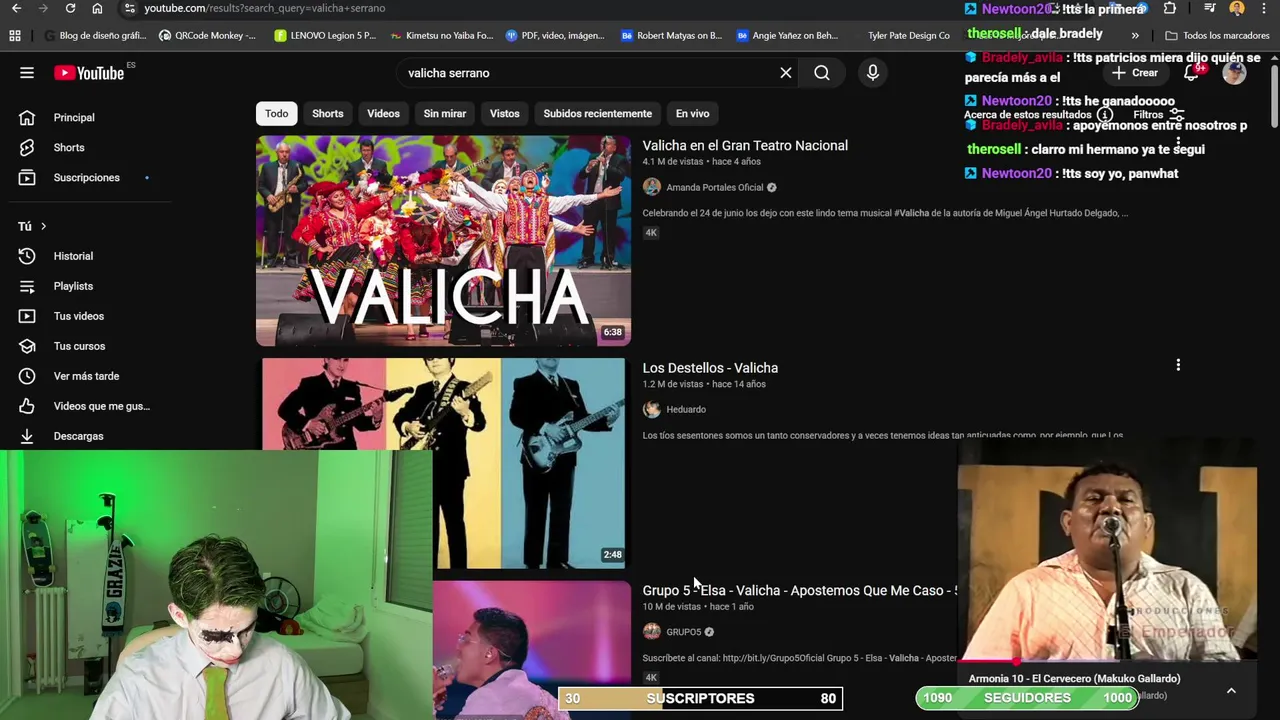Select the Subidos recientemente filter chip
1280x720 pixels.
[x=597, y=114]
